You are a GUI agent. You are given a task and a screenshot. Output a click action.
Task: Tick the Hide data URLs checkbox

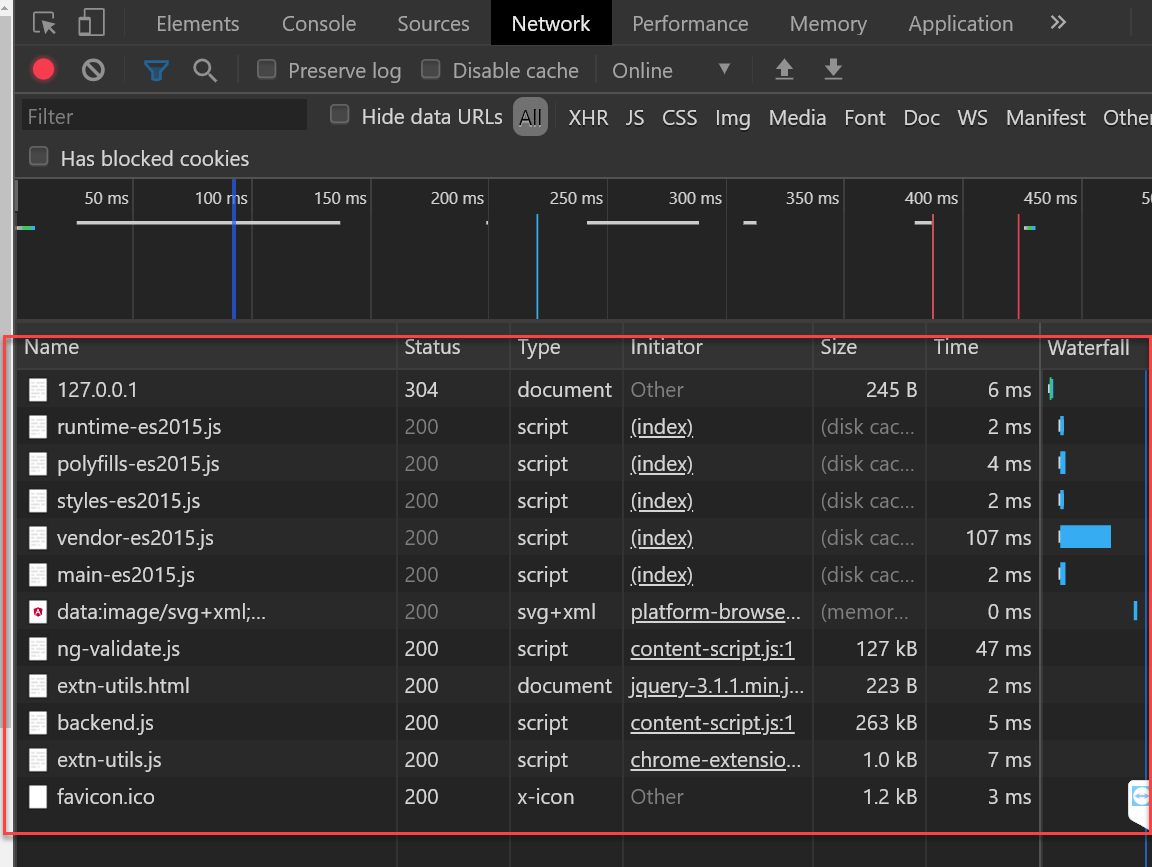click(x=339, y=115)
